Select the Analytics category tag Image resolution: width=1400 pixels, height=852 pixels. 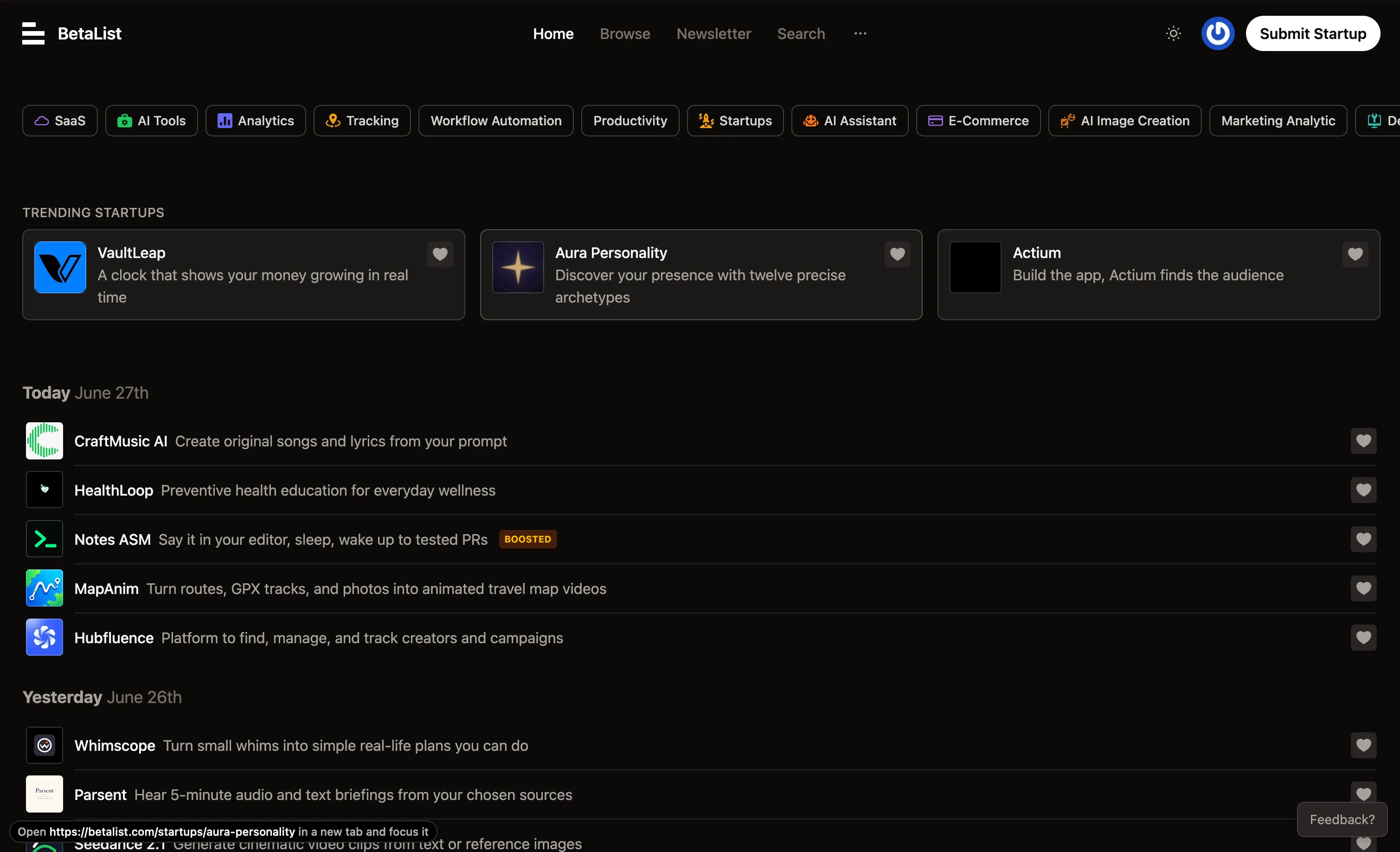coord(256,121)
